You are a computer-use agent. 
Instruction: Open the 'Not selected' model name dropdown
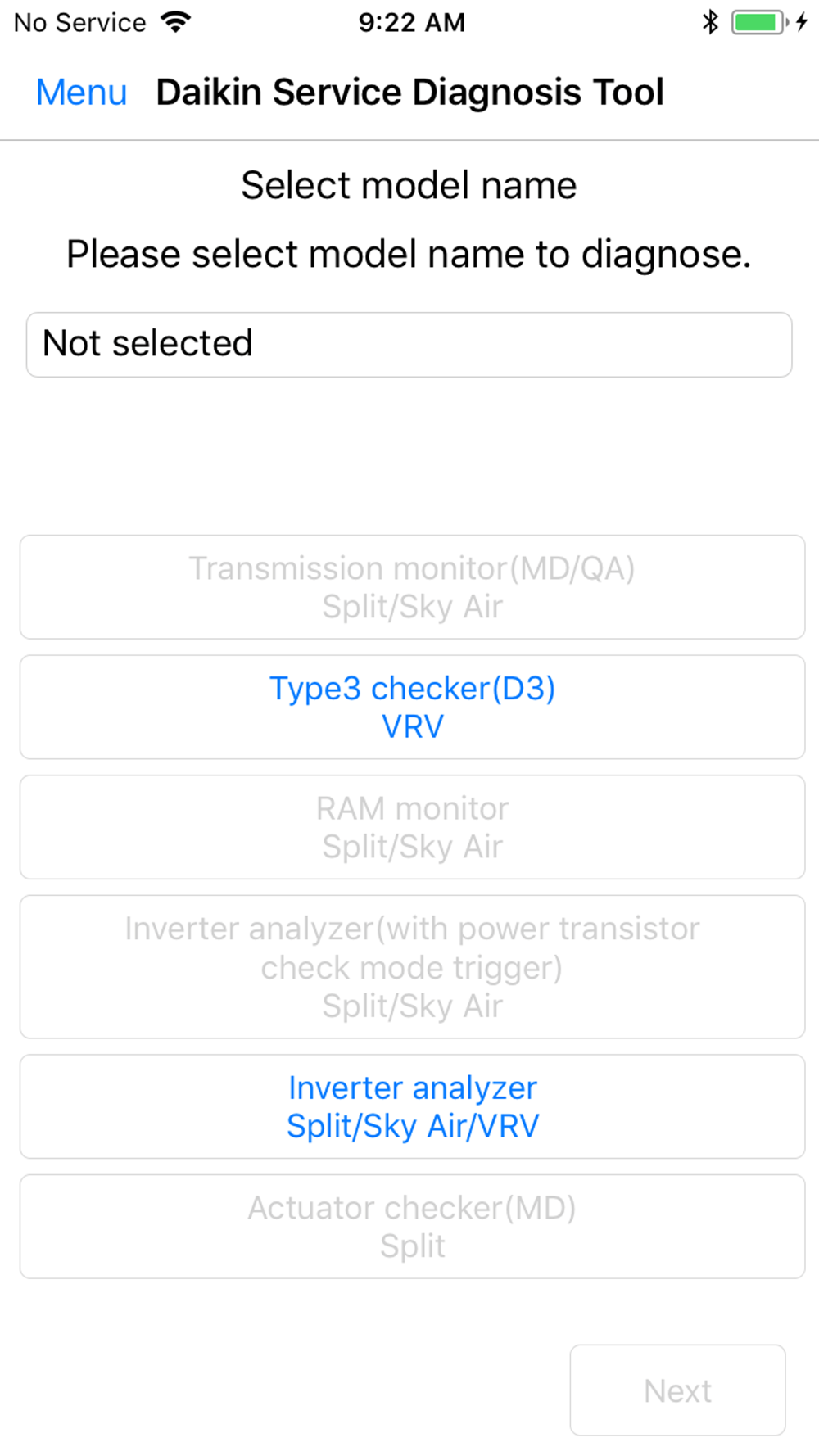pos(409,345)
